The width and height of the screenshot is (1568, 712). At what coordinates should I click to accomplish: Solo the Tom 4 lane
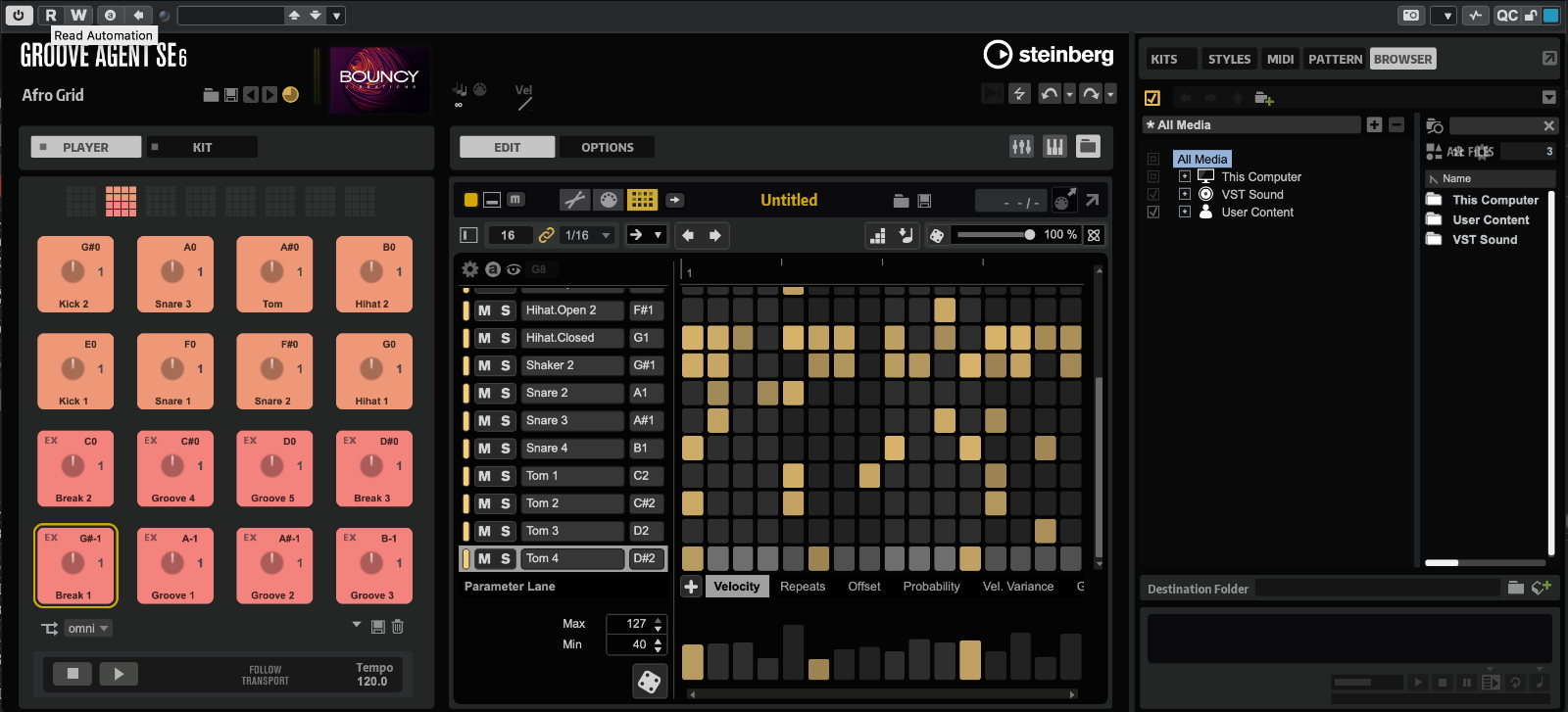click(506, 558)
